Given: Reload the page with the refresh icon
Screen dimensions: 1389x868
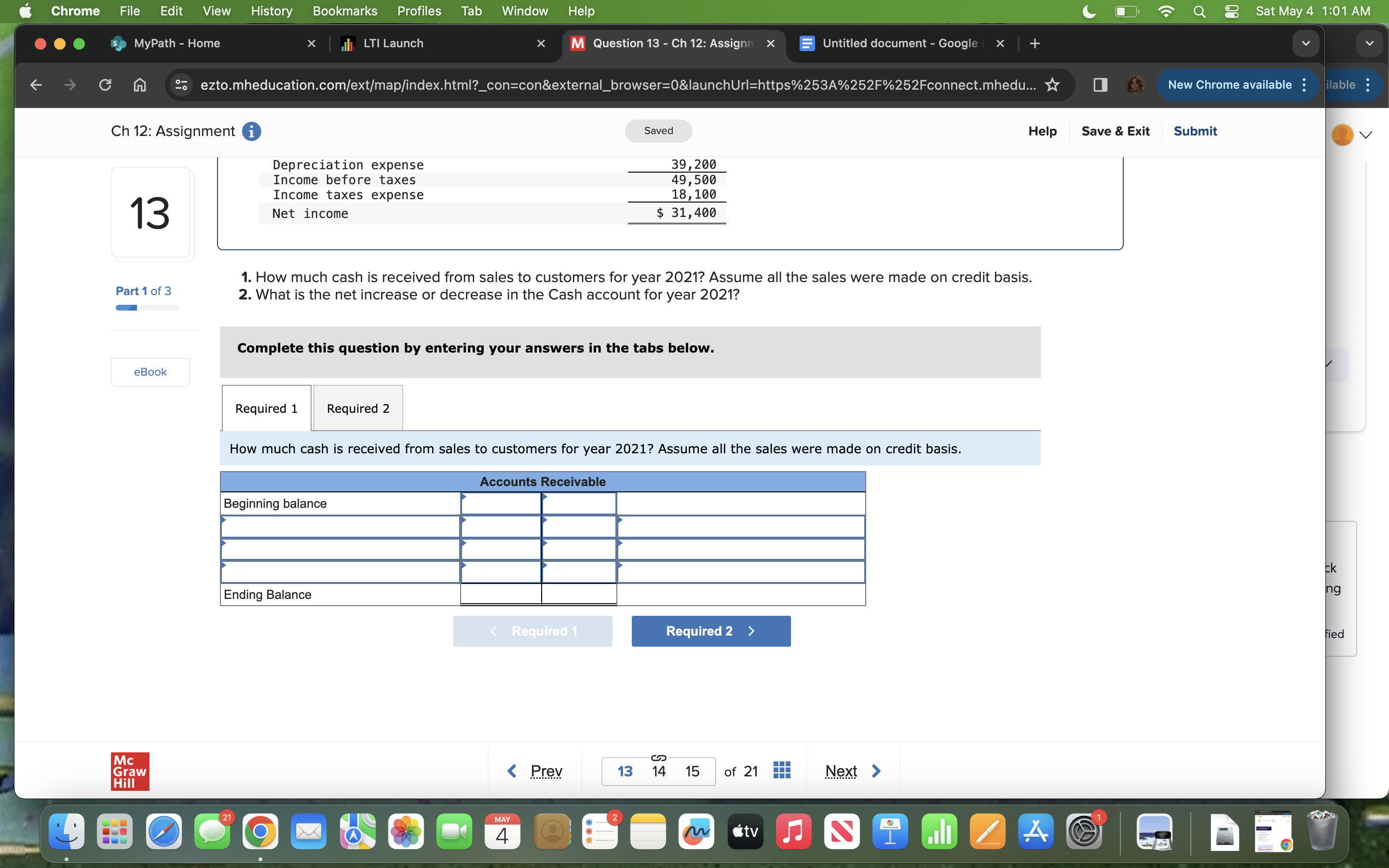Looking at the screenshot, I should click(105, 85).
